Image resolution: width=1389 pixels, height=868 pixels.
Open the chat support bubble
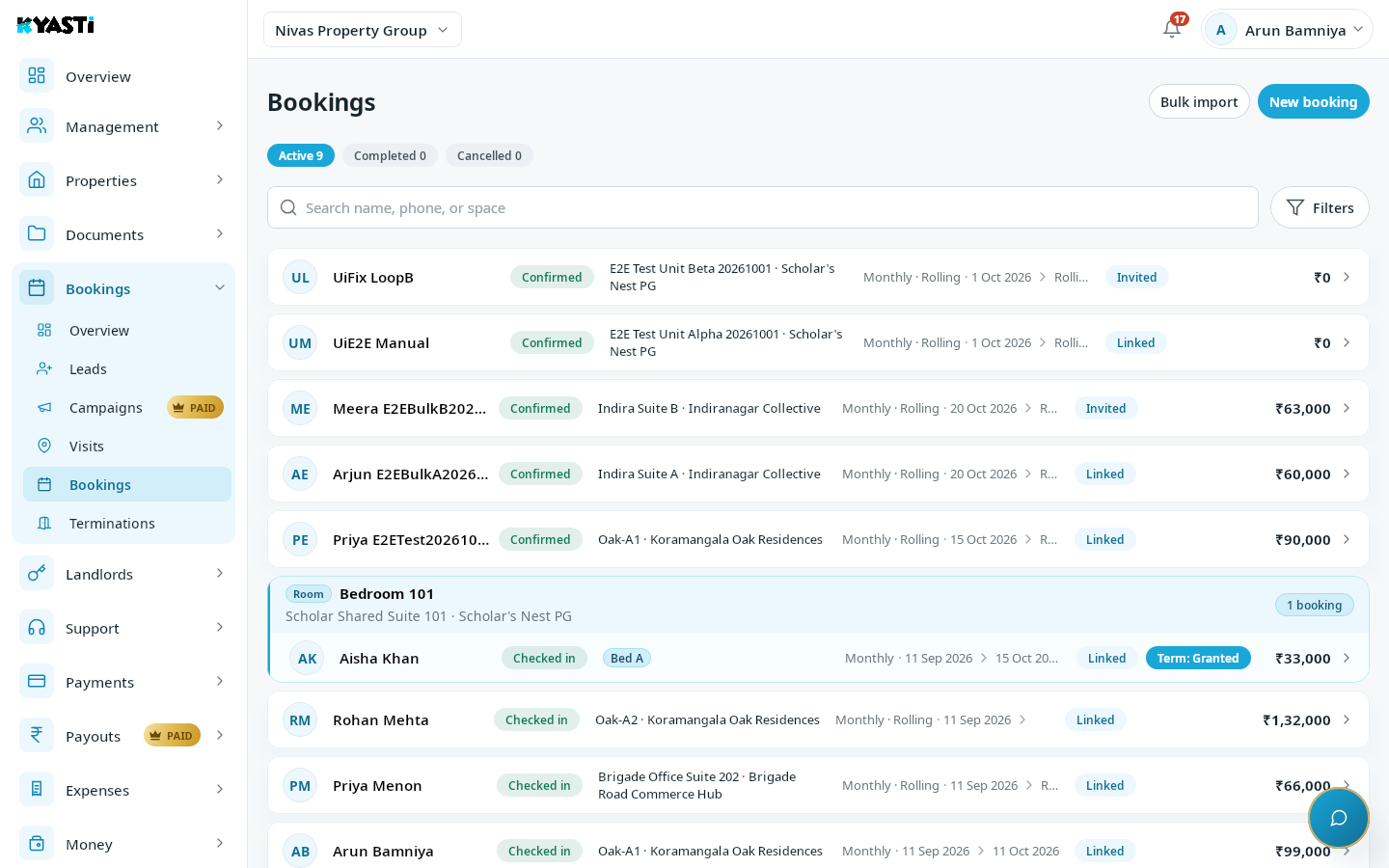pos(1339,818)
